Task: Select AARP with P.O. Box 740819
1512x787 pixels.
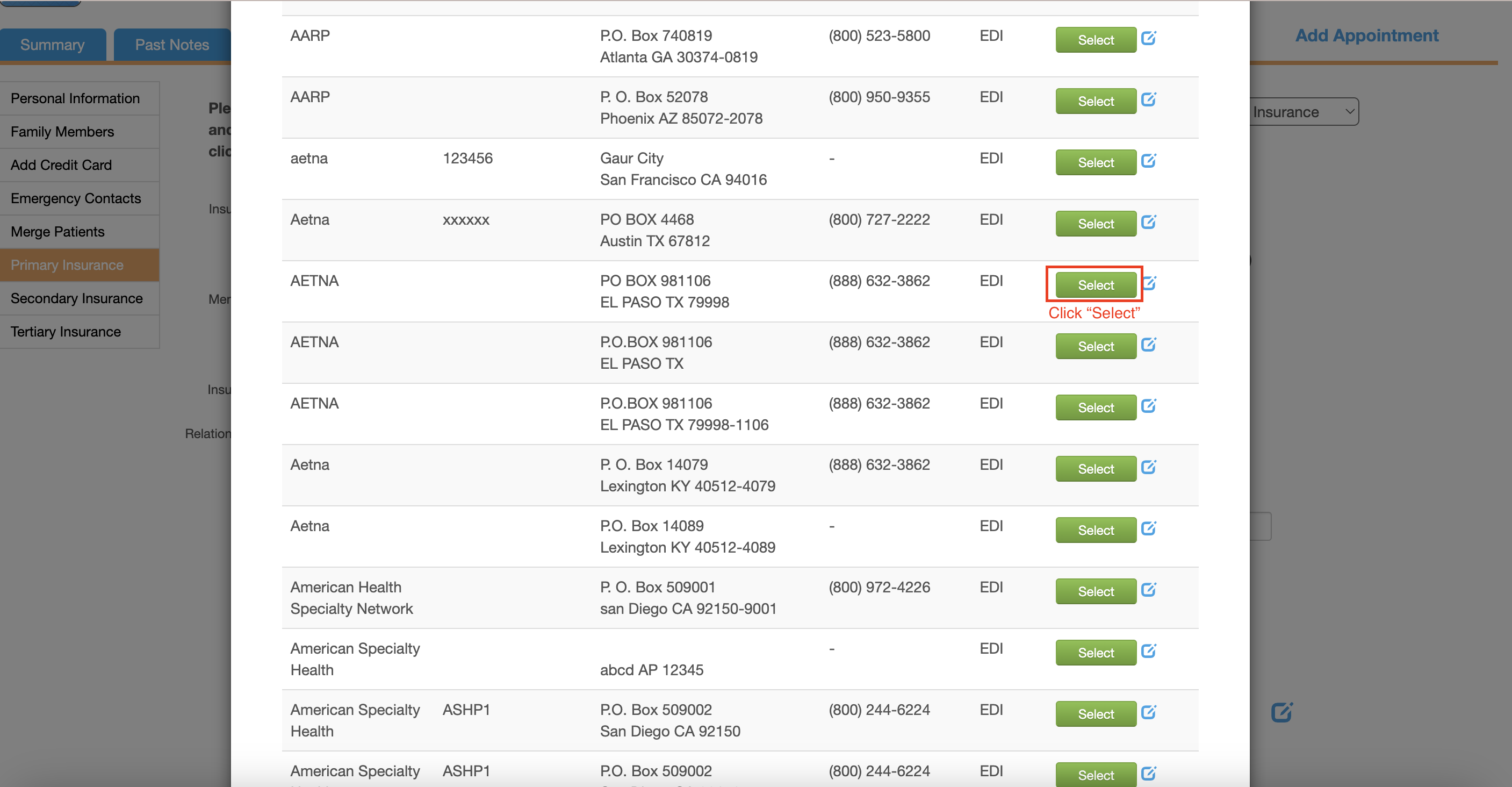Action: [x=1095, y=40]
